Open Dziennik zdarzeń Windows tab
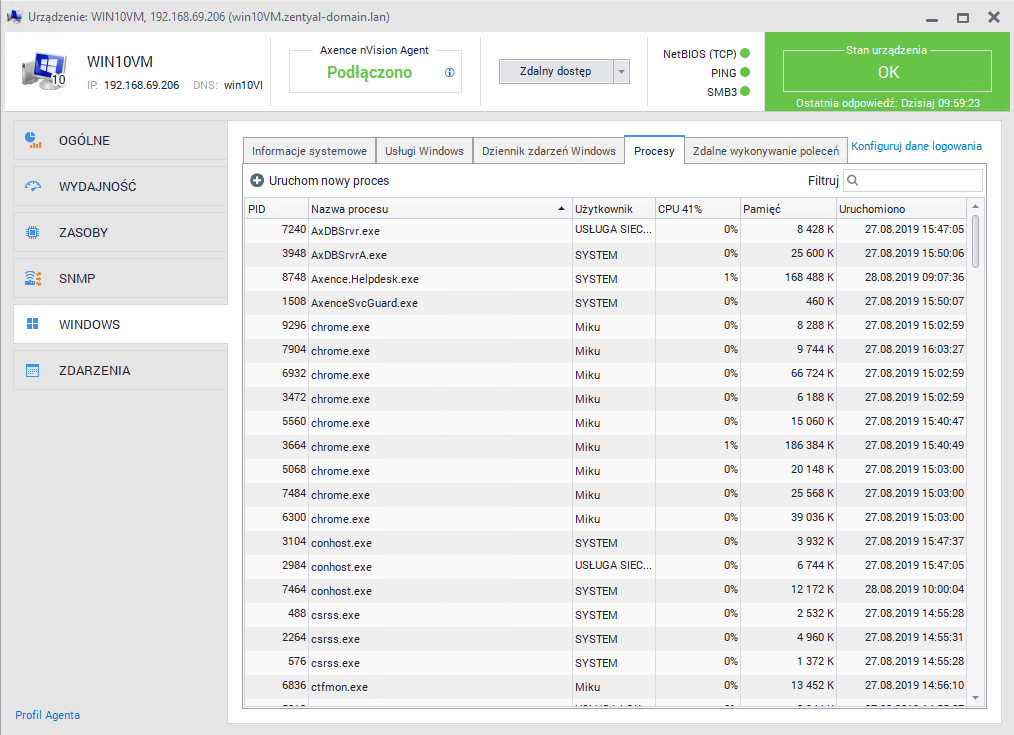 (x=548, y=151)
